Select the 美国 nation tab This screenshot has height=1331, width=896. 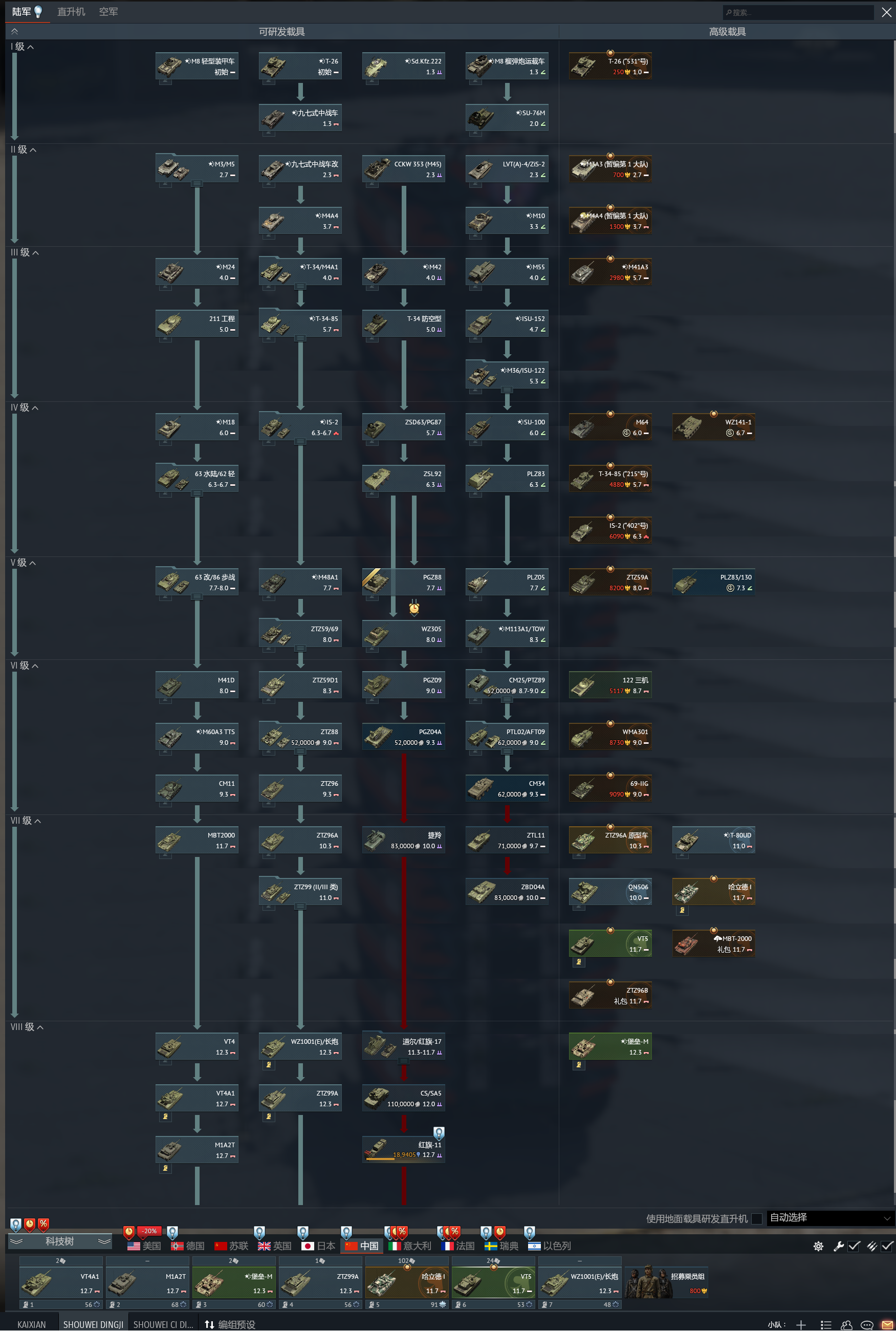tap(144, 1246)
